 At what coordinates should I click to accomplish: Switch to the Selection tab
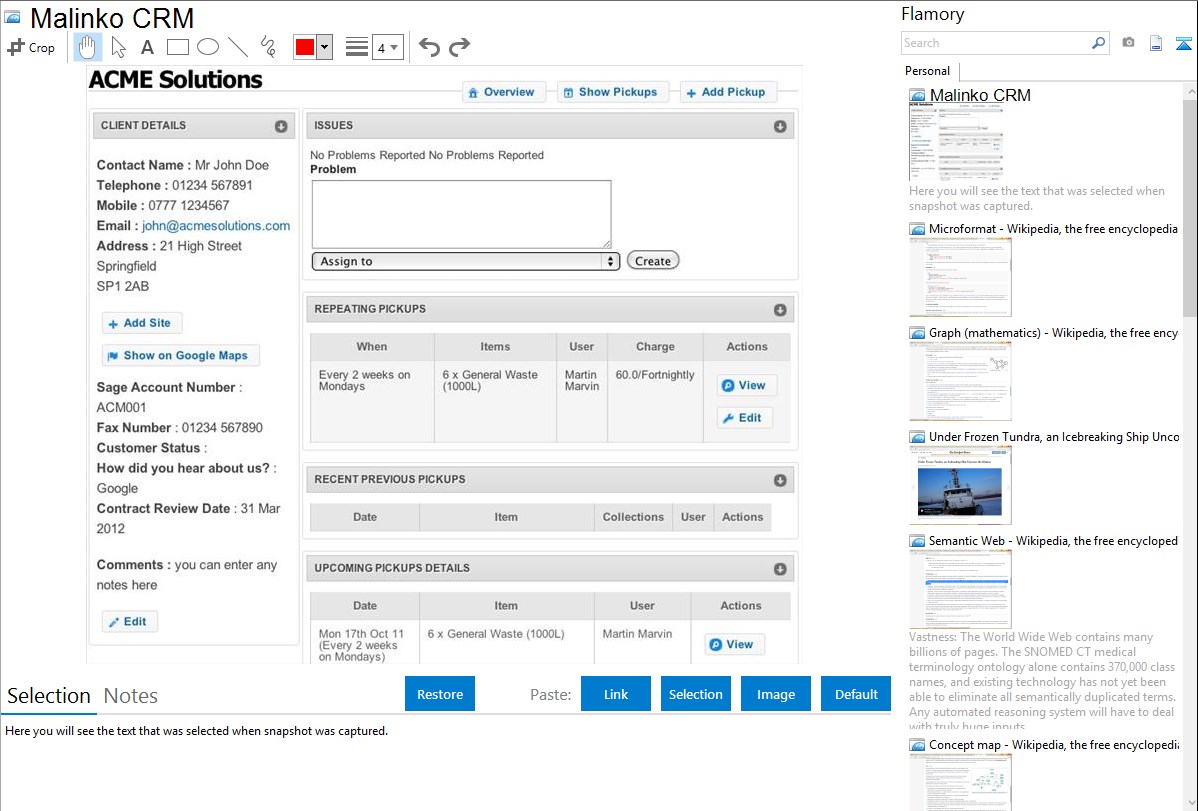(x=49, y=696)
